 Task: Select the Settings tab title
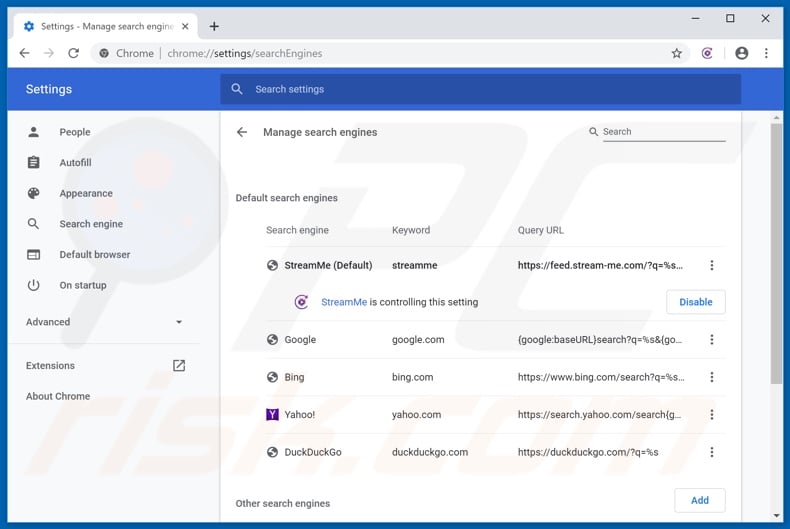coord(107,26)
